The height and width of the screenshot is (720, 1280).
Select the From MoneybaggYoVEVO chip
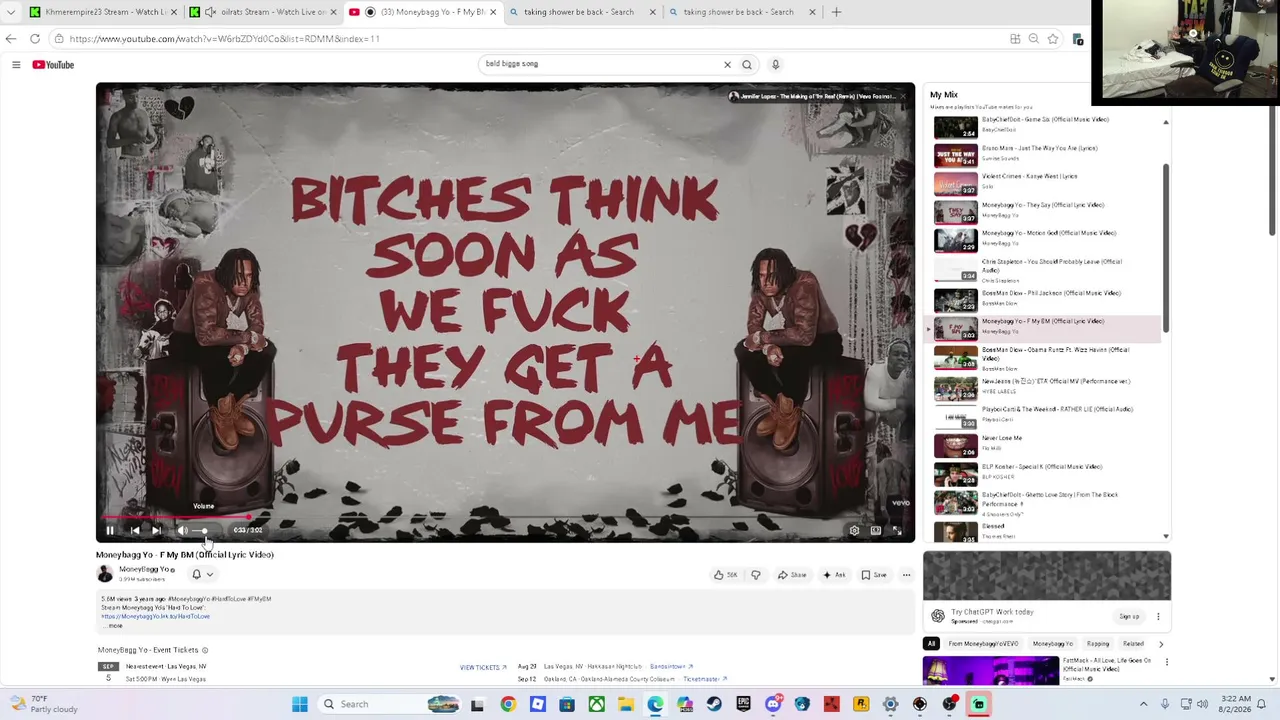(983, 644)
